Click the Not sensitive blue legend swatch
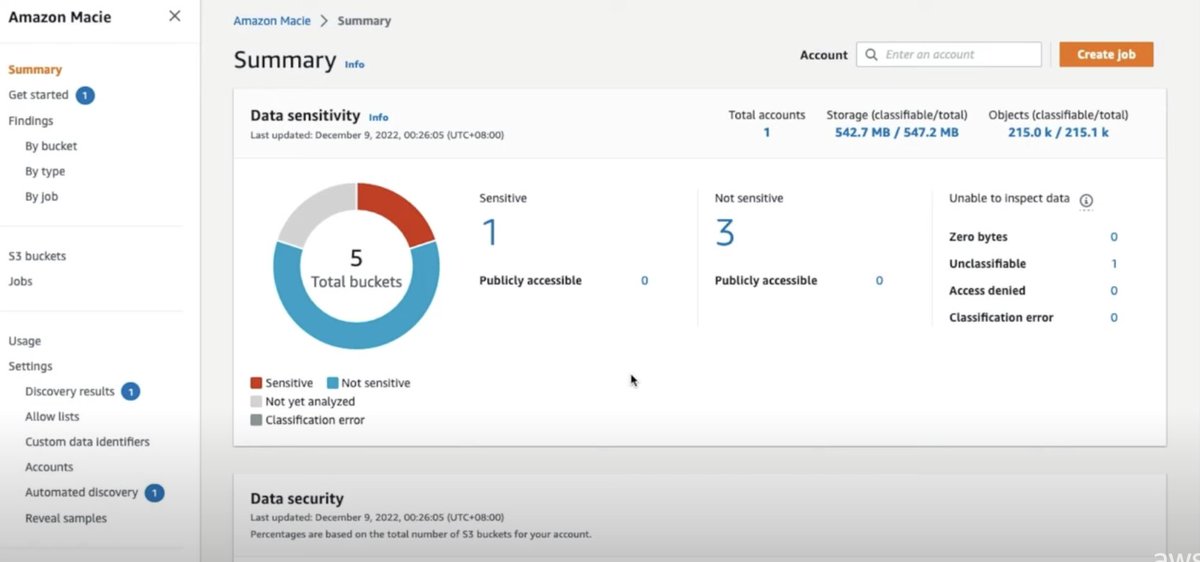 pyautogui.click(x=332, y=383)
